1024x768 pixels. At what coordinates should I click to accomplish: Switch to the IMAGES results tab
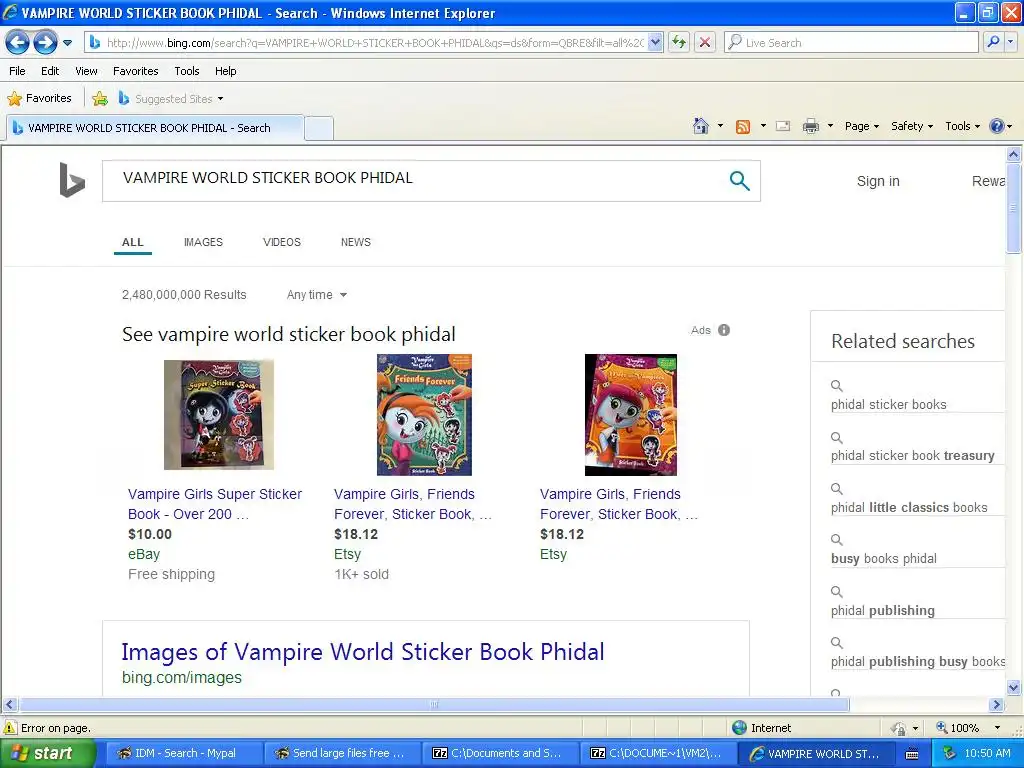click(203, 242)
